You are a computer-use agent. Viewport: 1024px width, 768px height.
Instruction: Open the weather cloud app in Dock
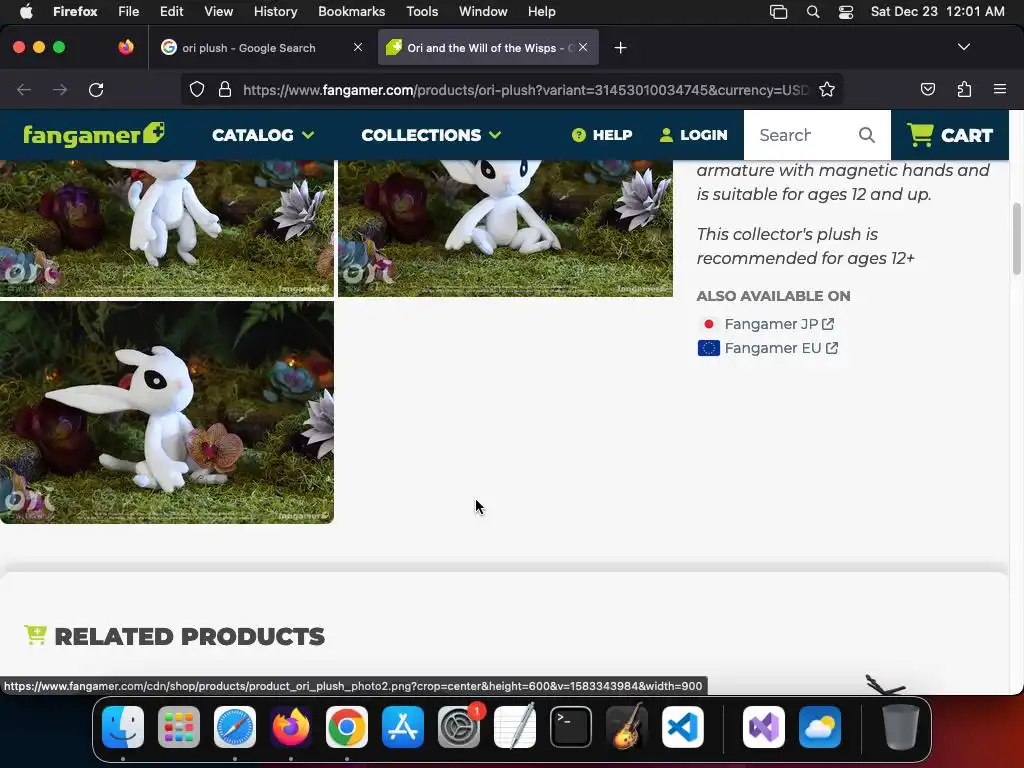coord(820,727)
